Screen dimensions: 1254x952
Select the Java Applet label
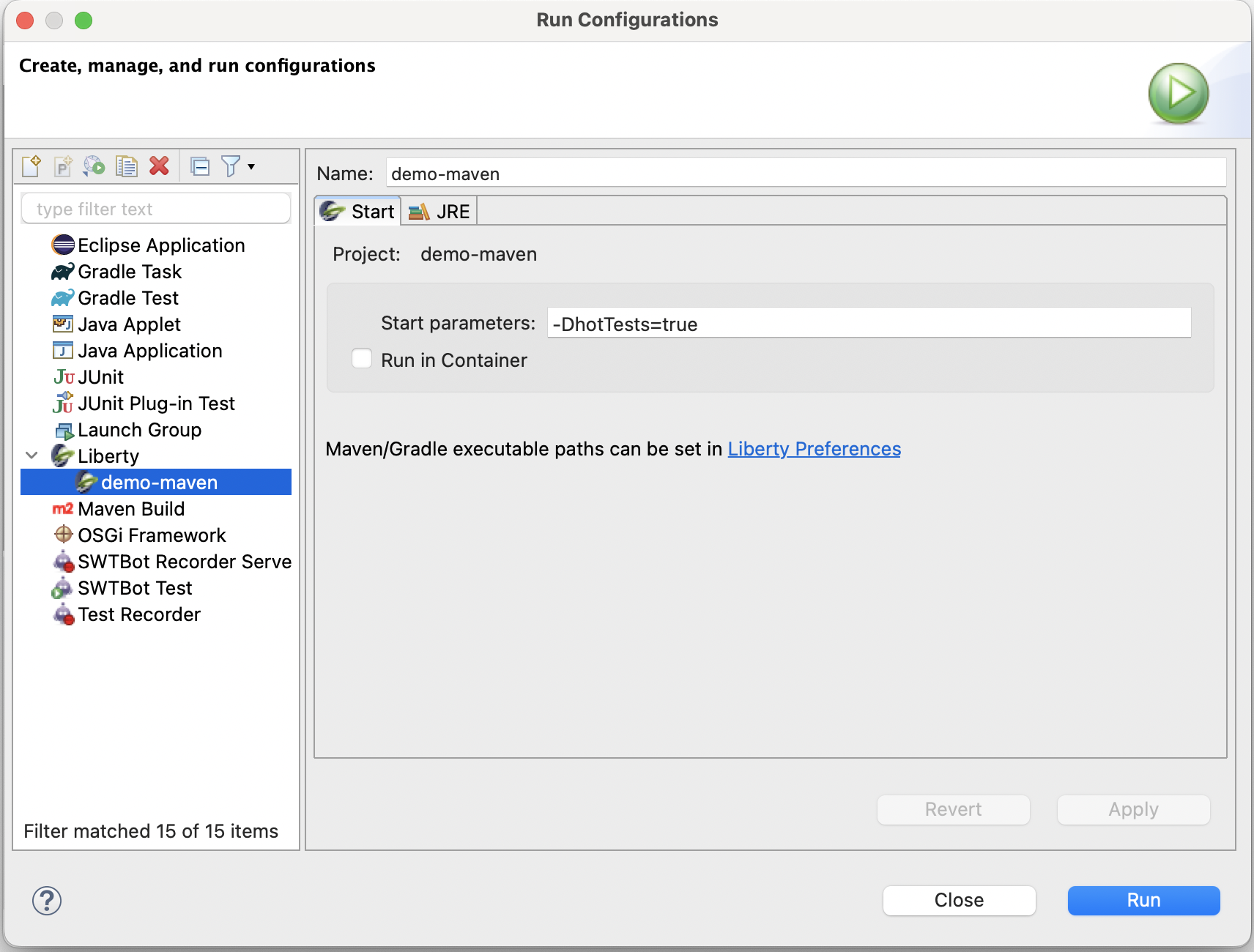tap(129, 324)
